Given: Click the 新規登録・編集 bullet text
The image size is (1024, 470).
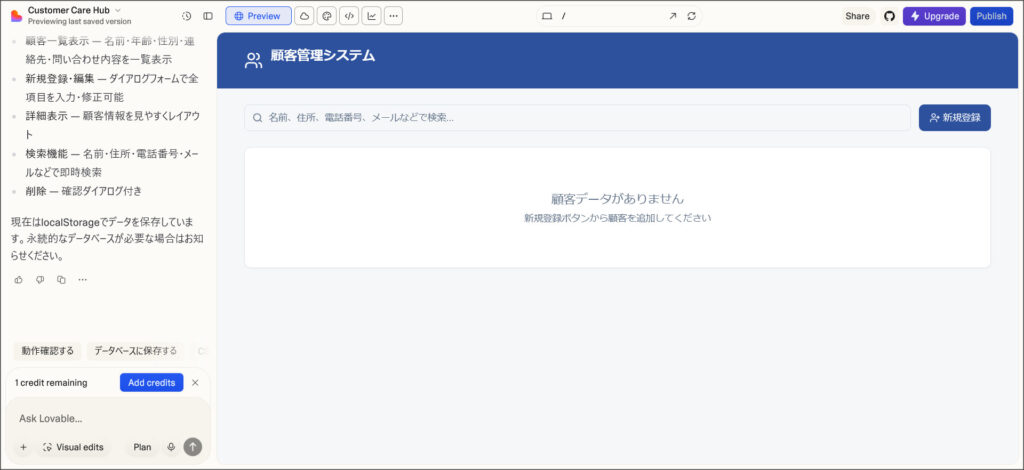Looking at the screenshot, I should pyautogui.click(x=112, y=88).
